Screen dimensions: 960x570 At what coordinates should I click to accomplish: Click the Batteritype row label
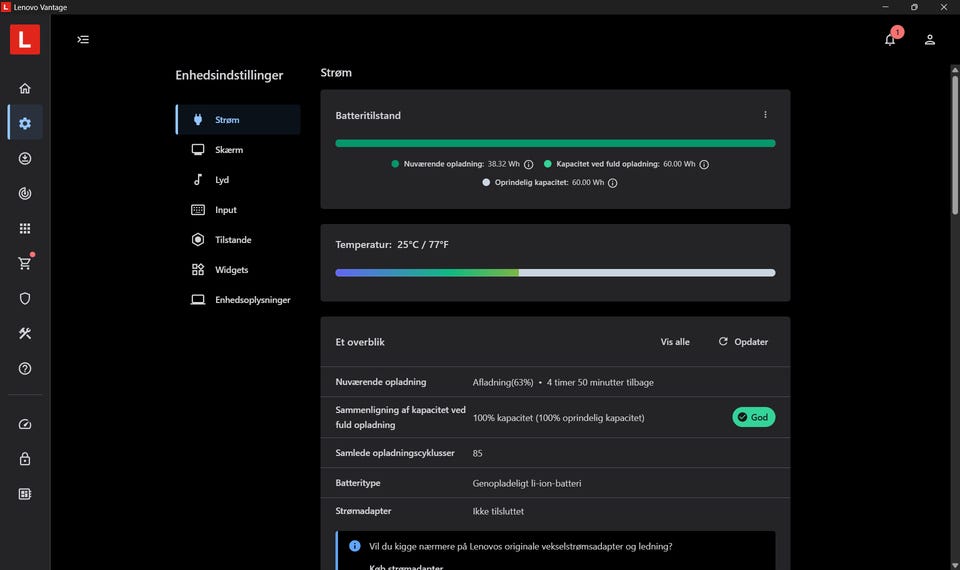358,482
